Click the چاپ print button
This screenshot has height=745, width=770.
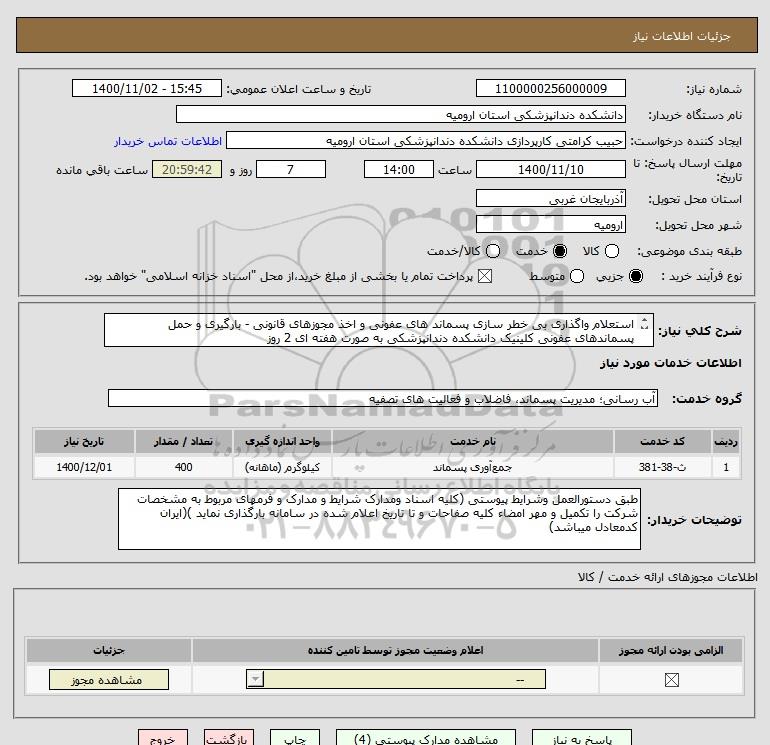[x=295, y=738]
